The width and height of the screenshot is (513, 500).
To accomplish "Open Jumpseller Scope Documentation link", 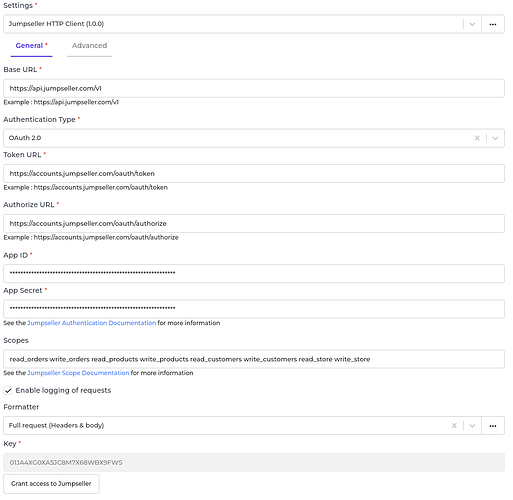I will [78, 373].
